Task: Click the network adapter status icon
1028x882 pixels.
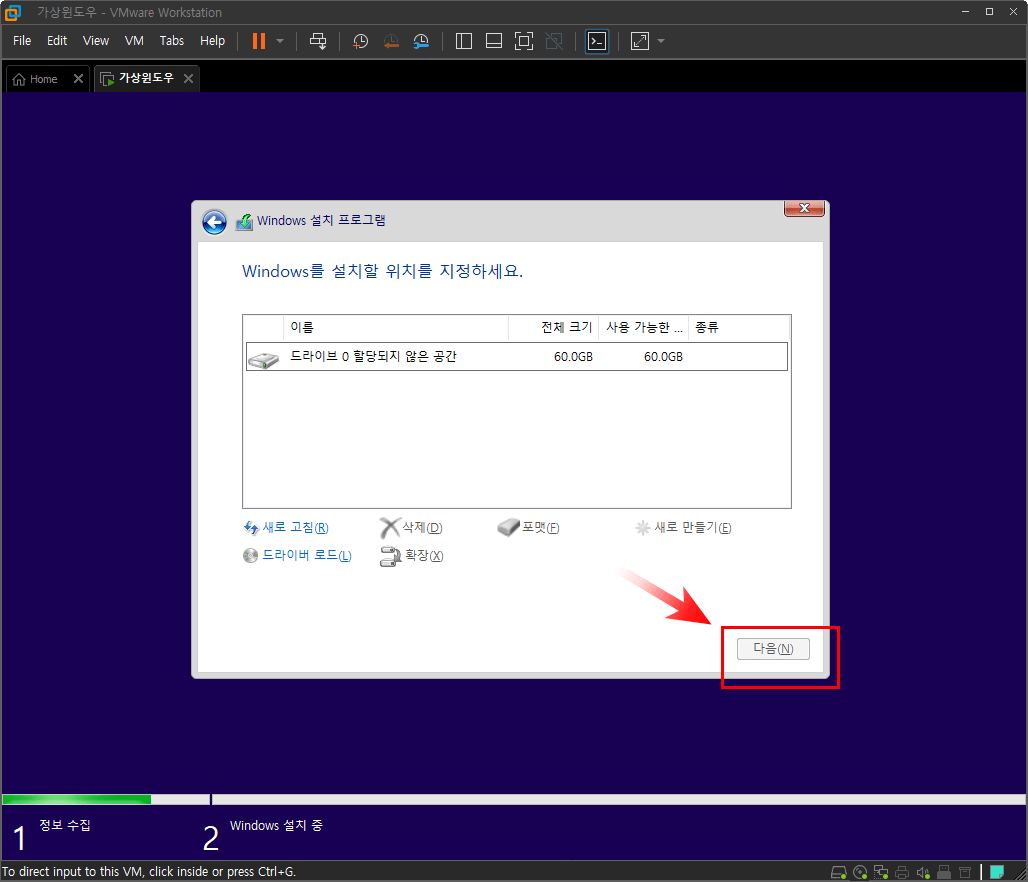Action: [881, 872]
